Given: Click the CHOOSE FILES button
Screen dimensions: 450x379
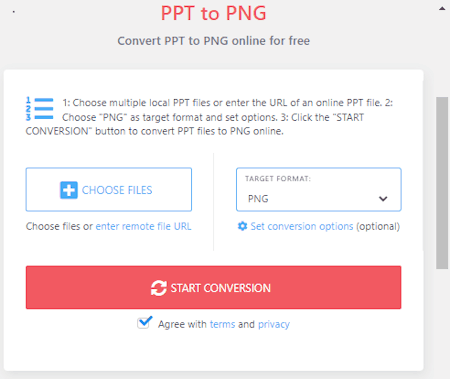Looking at the screenshot, I should click(109, 189).
